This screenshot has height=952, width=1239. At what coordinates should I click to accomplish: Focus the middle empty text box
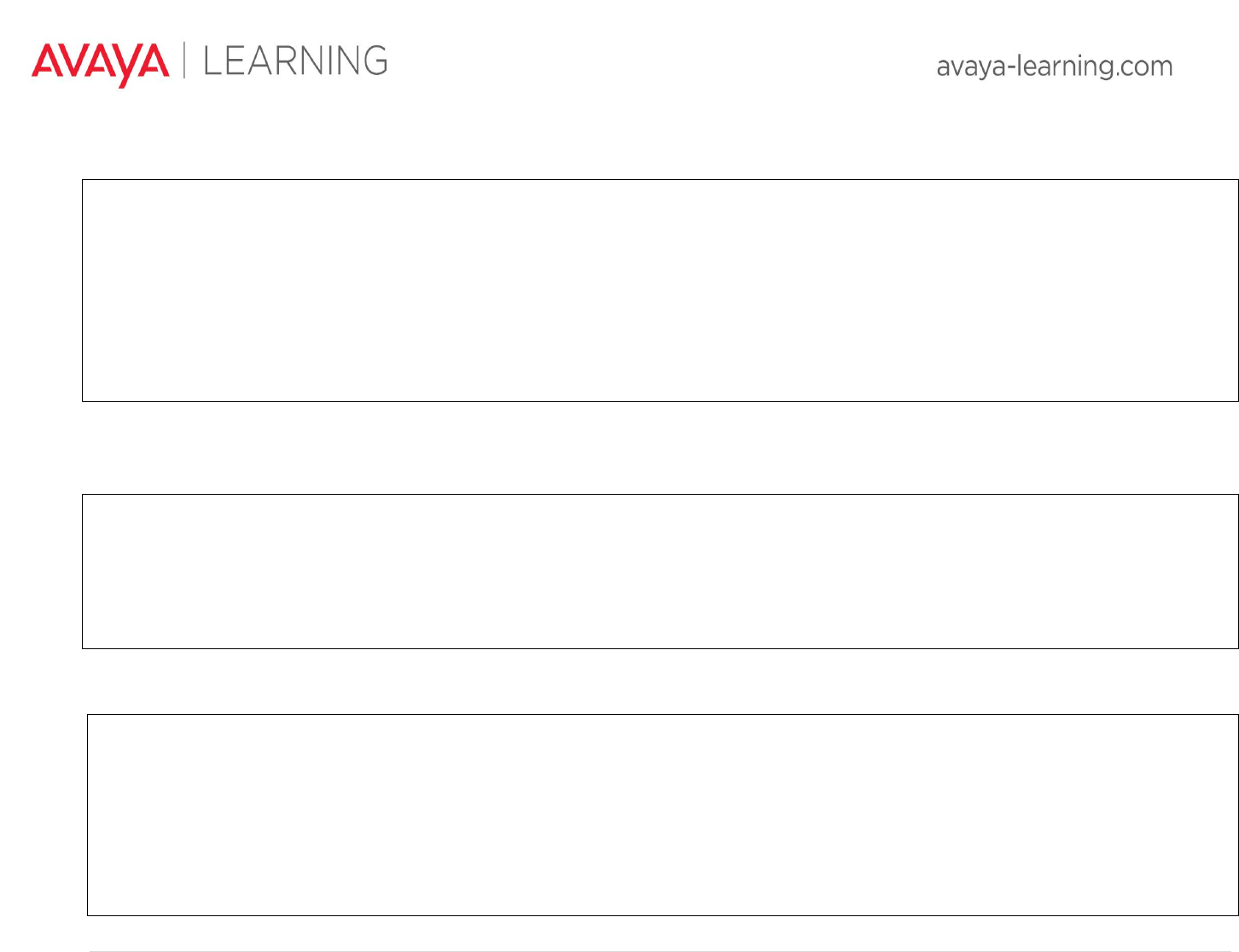(x=660, y=572)
